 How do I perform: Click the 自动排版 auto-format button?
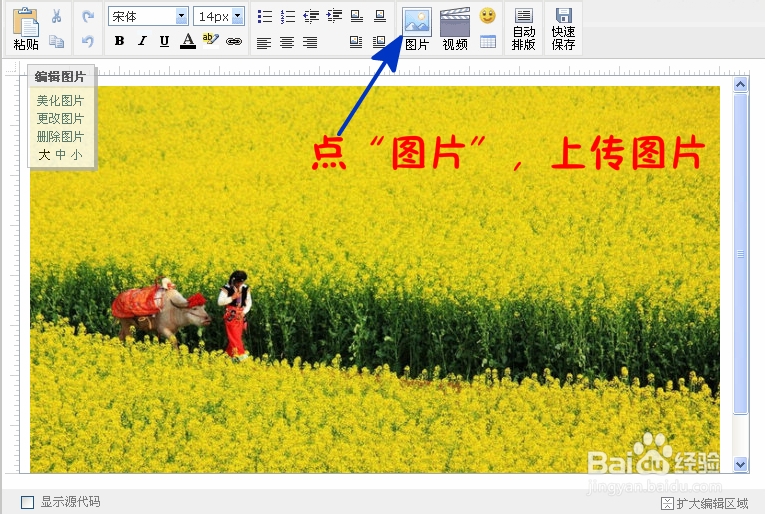523,29
